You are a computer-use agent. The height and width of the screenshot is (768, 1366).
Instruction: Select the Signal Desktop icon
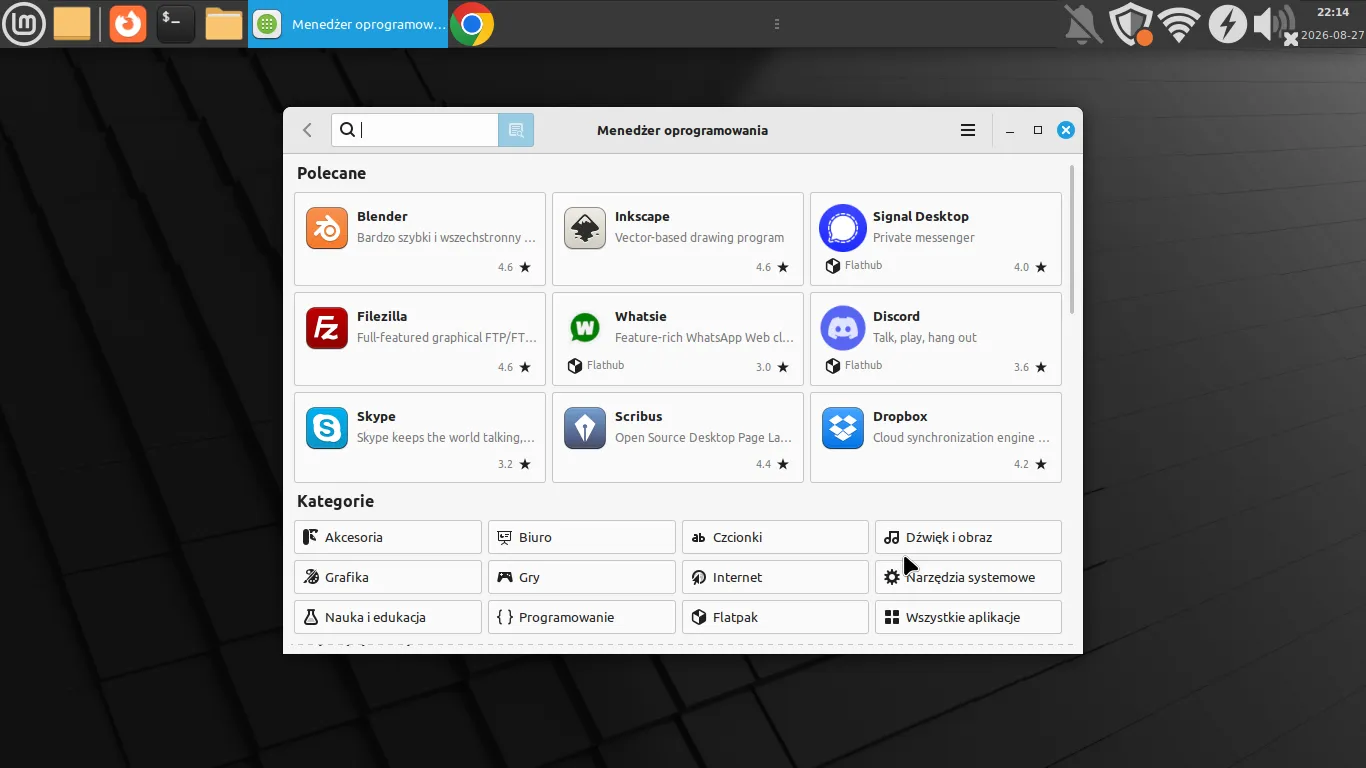[x=843, y=228]
